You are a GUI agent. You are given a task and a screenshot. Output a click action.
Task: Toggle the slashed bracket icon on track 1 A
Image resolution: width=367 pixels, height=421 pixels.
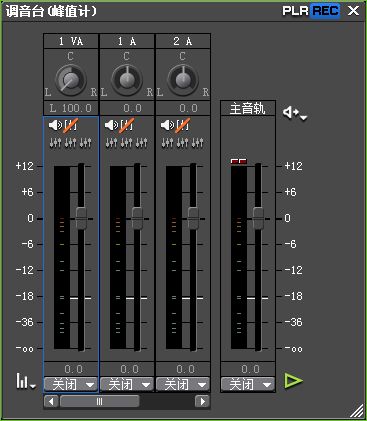(127, 125)
